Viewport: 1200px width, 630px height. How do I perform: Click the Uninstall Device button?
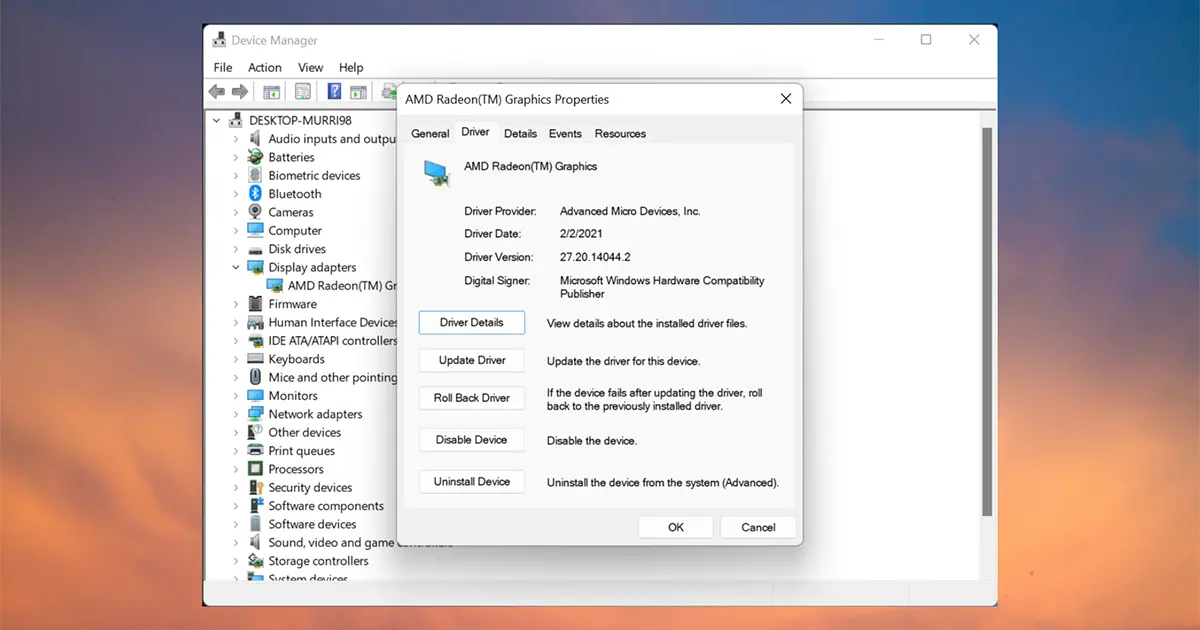click(x=472, y=482)
